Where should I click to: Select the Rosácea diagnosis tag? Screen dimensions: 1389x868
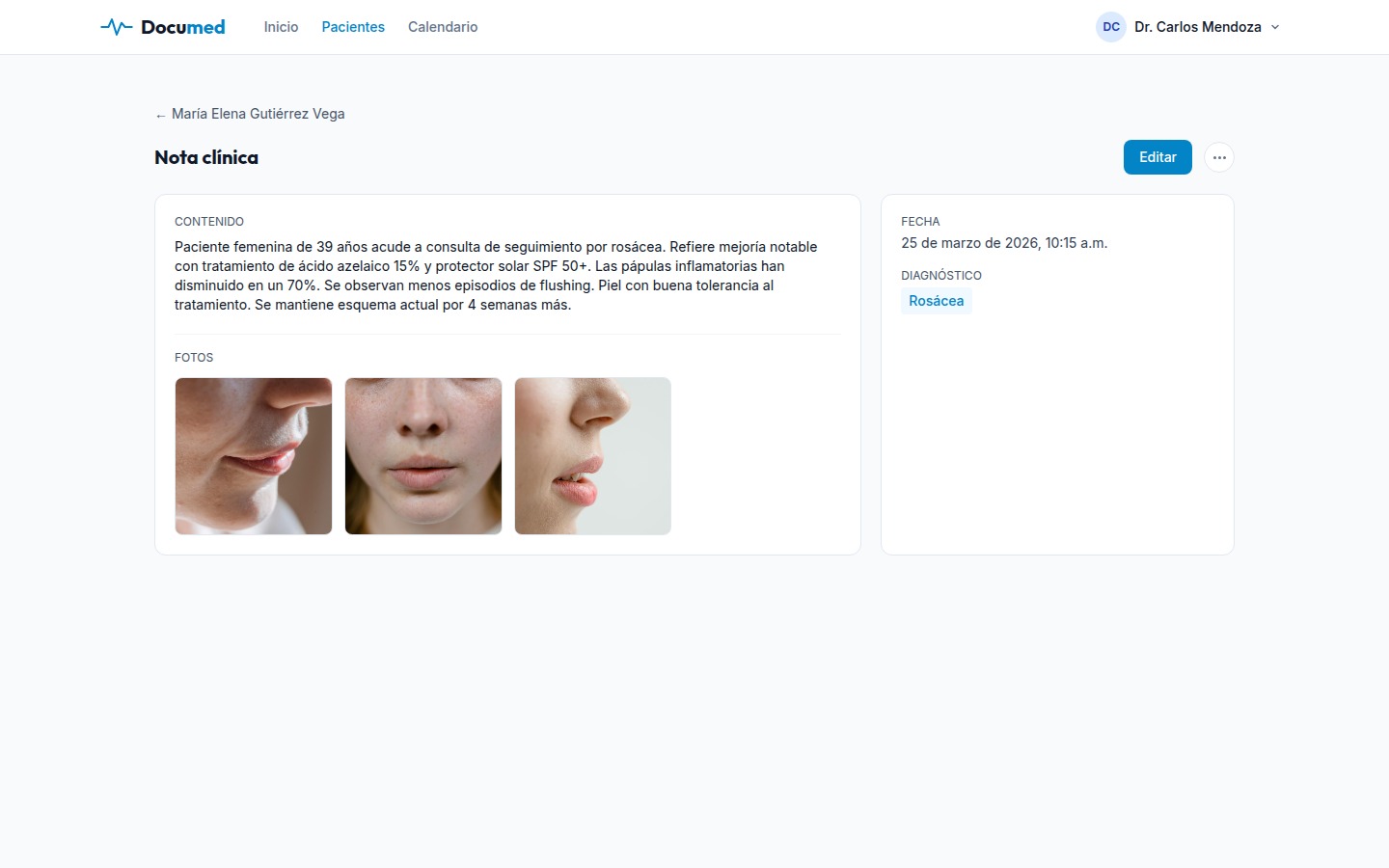(936, 301)
